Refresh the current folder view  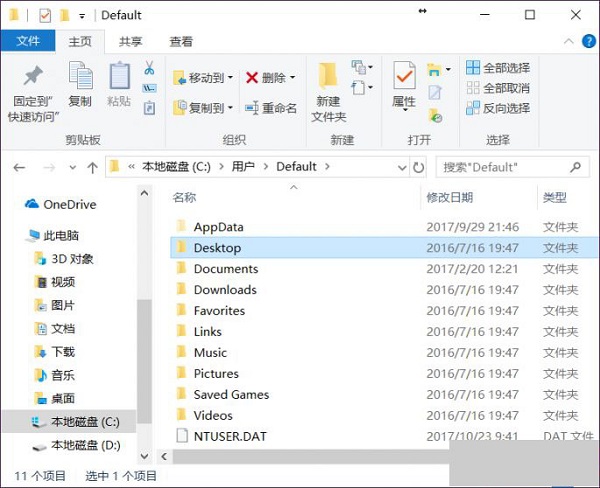pyautogui.click(x=418, y=167)
